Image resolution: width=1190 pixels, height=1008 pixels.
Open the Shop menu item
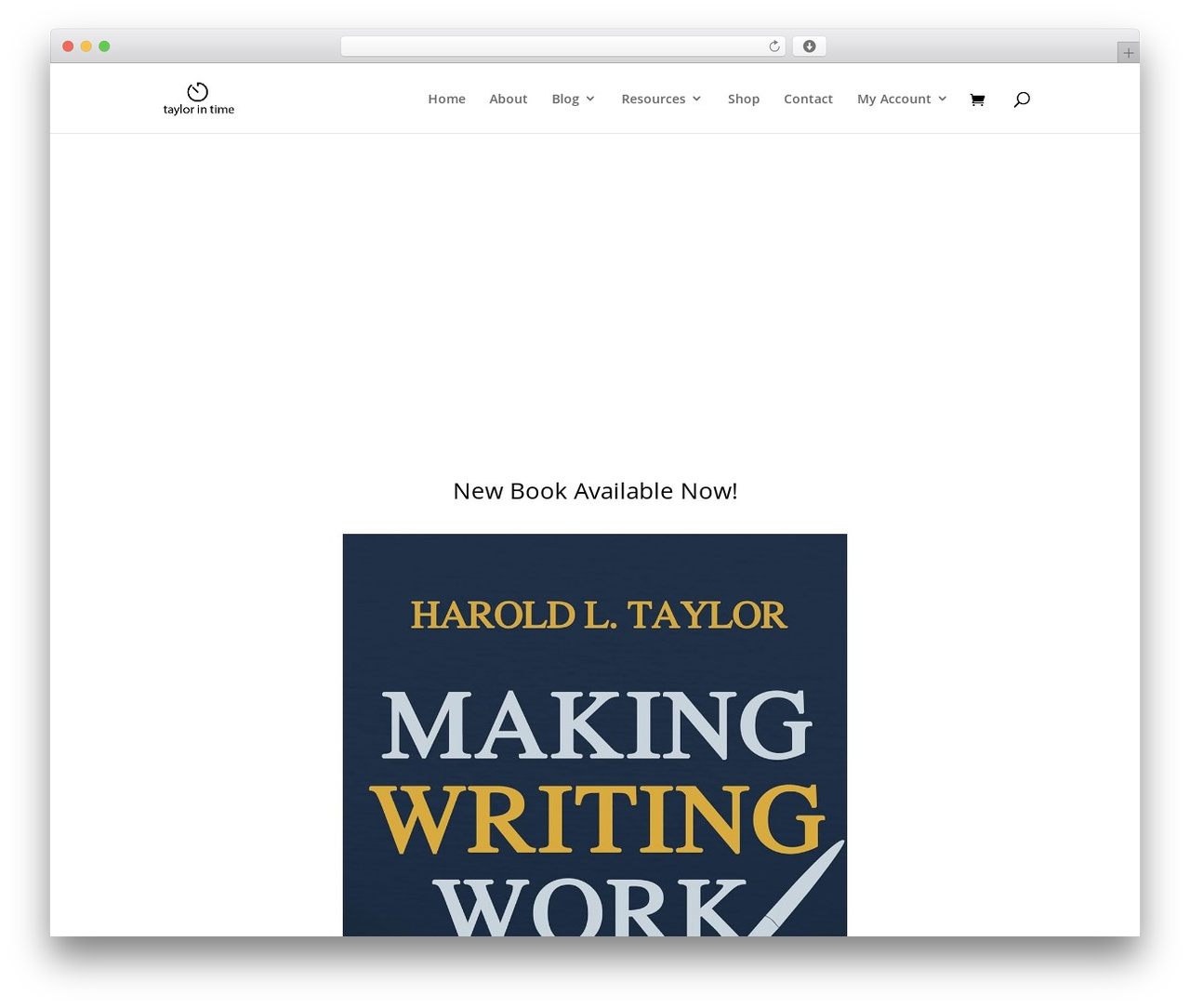pos(744,99)
